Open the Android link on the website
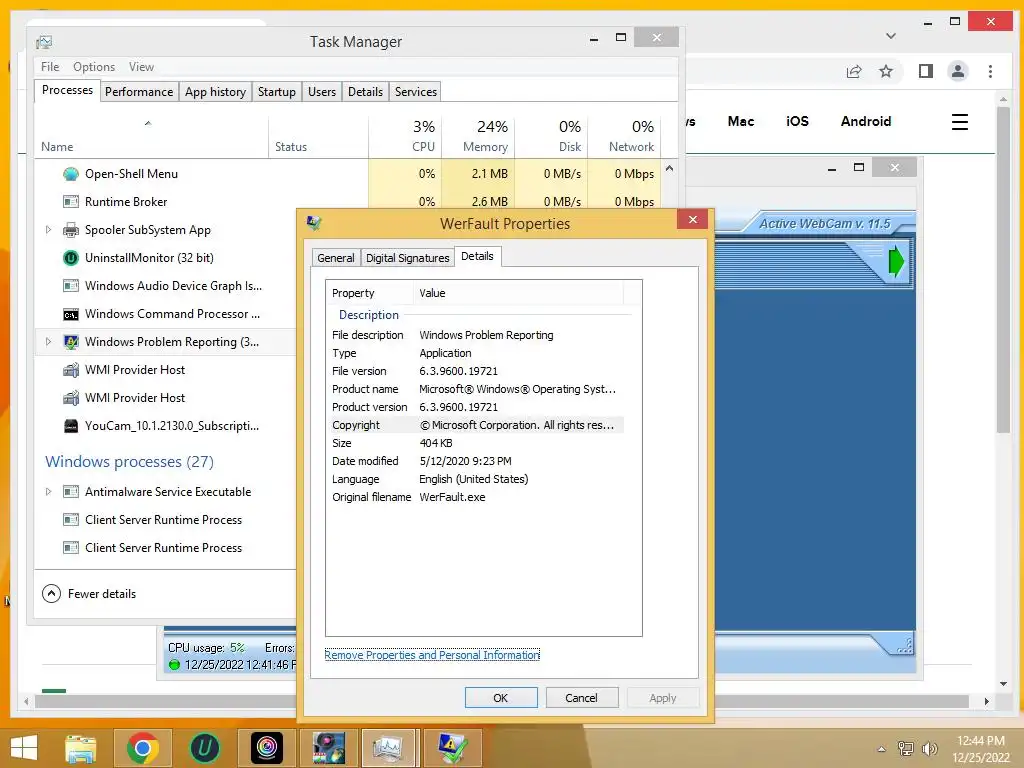Viewport: 1024px width, 768px height. coord(866,121)
